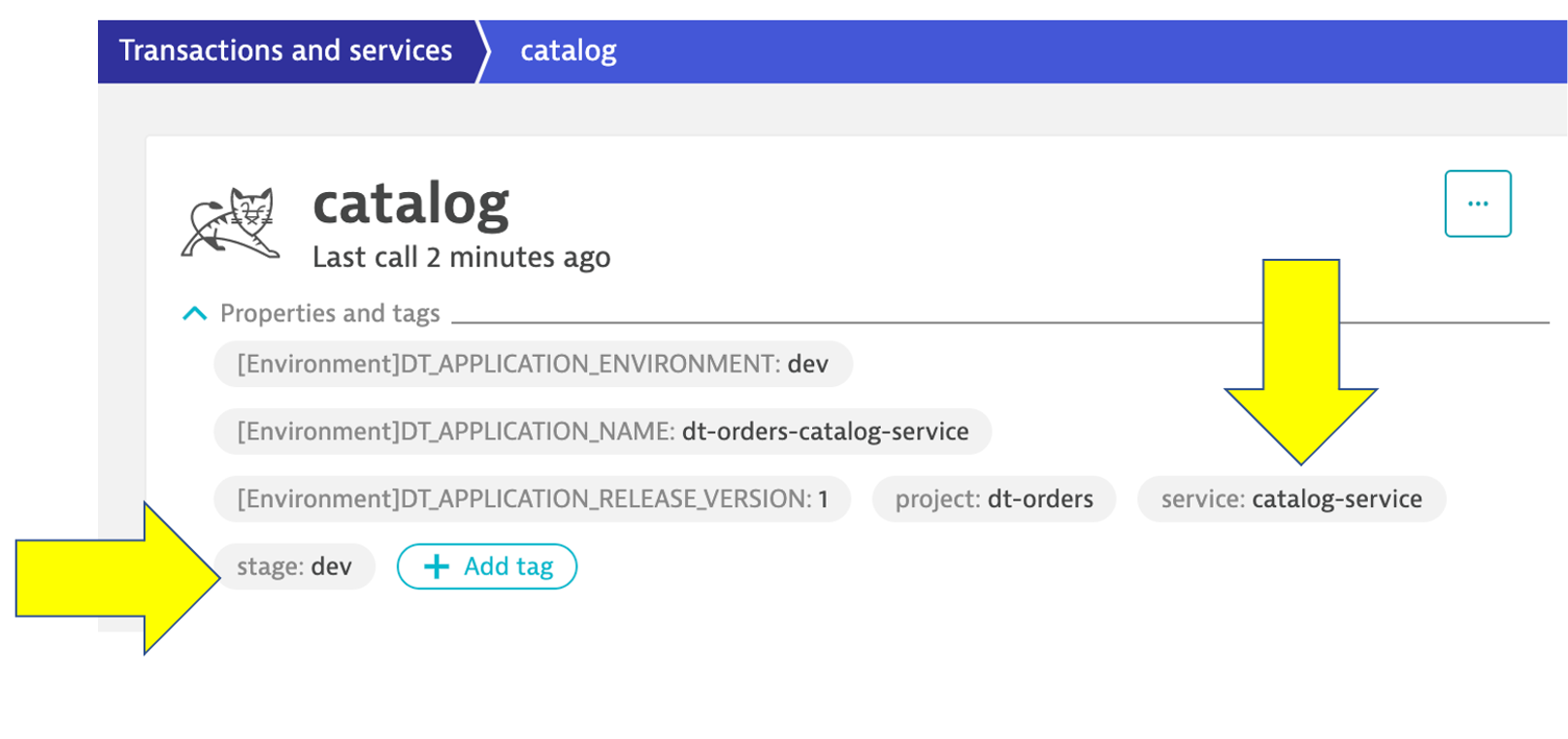Select the DT_APPLICATION_NAME dt-orders-catalog-service tag

603,432
